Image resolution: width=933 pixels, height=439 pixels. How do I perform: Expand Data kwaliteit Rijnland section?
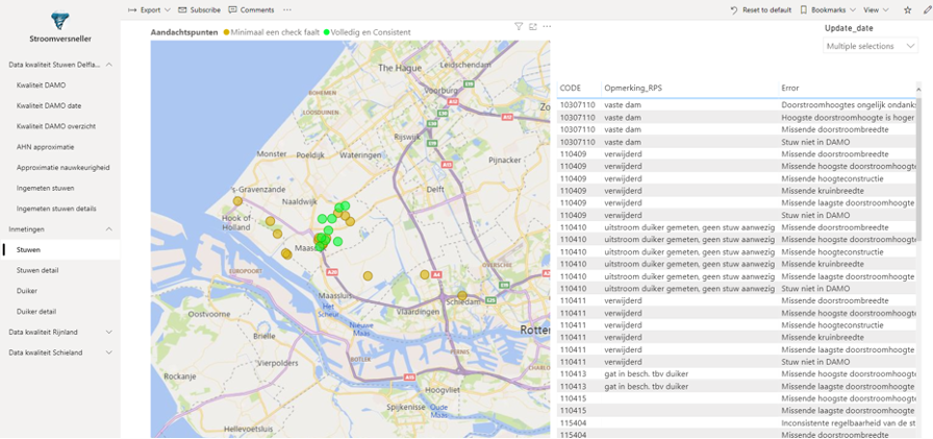pyautogui.click(x=109, y=332)
